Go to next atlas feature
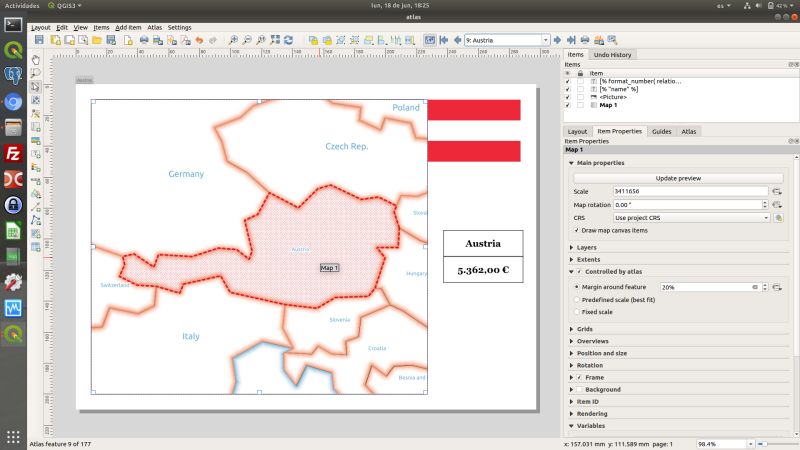Viewport: 800px width, 450px height. pyautogui.click(x=557, y=40)
